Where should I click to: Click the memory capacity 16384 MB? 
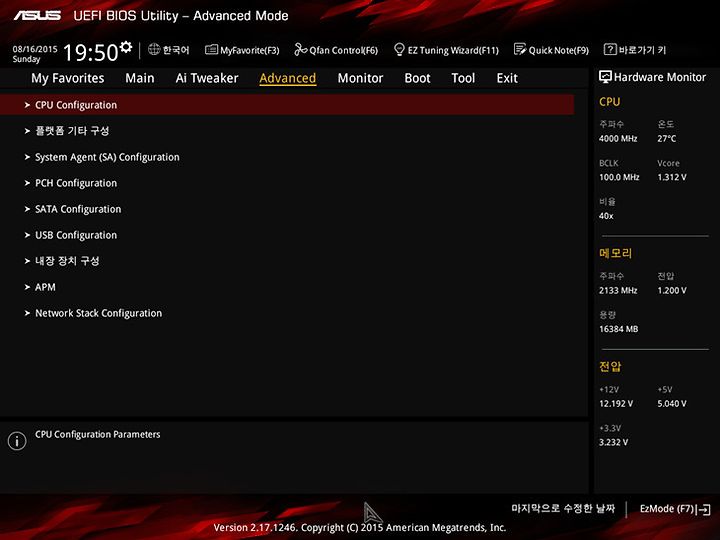[619, 329]
